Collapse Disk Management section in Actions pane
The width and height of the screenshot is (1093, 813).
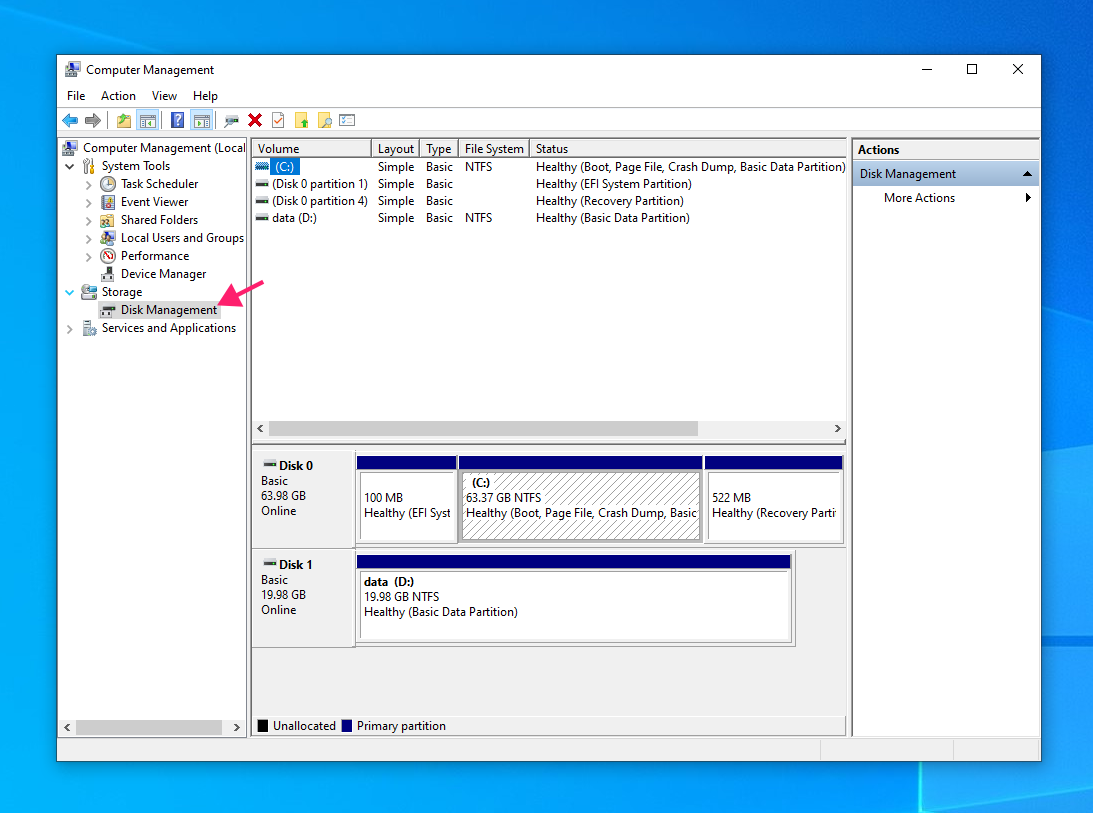(1027, 174)
